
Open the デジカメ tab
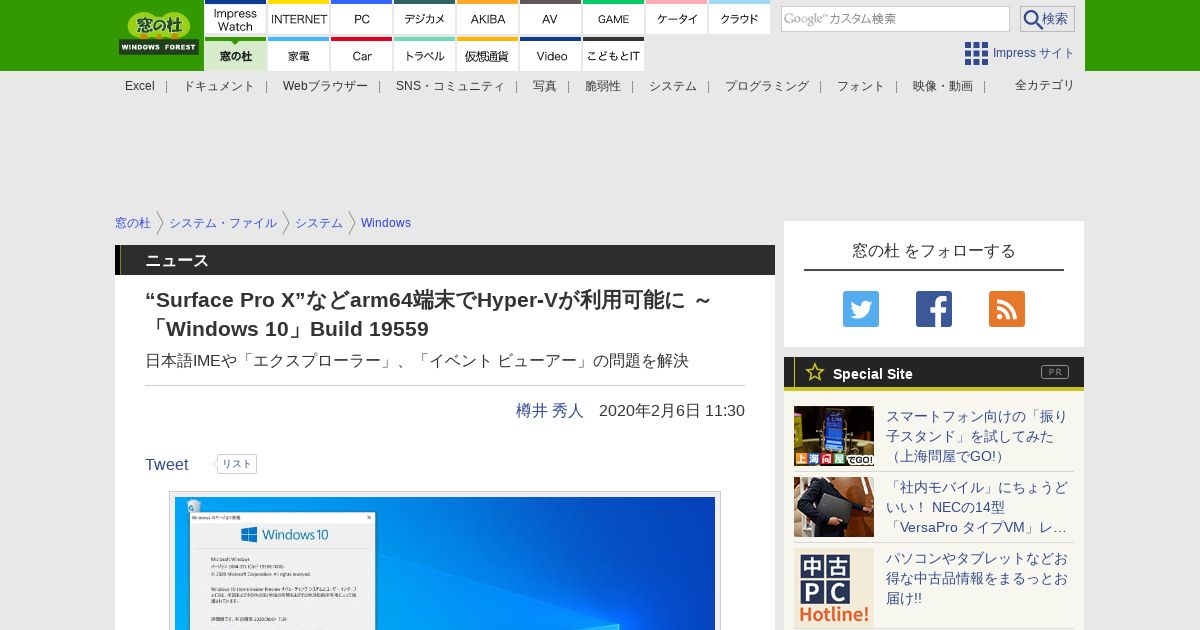click(425, 18)
